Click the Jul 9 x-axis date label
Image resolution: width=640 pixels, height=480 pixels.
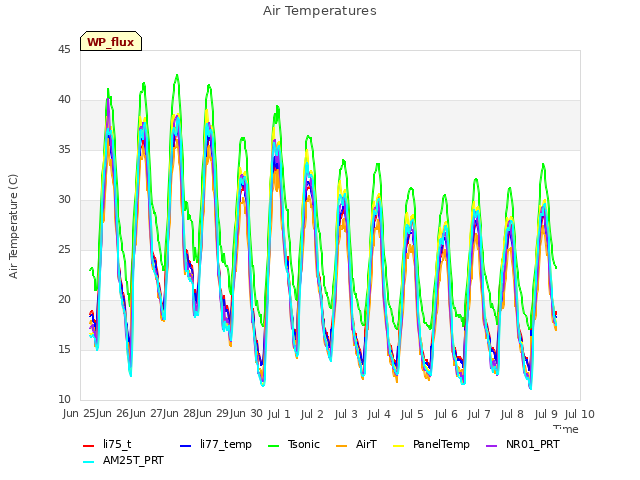point(546,414)
